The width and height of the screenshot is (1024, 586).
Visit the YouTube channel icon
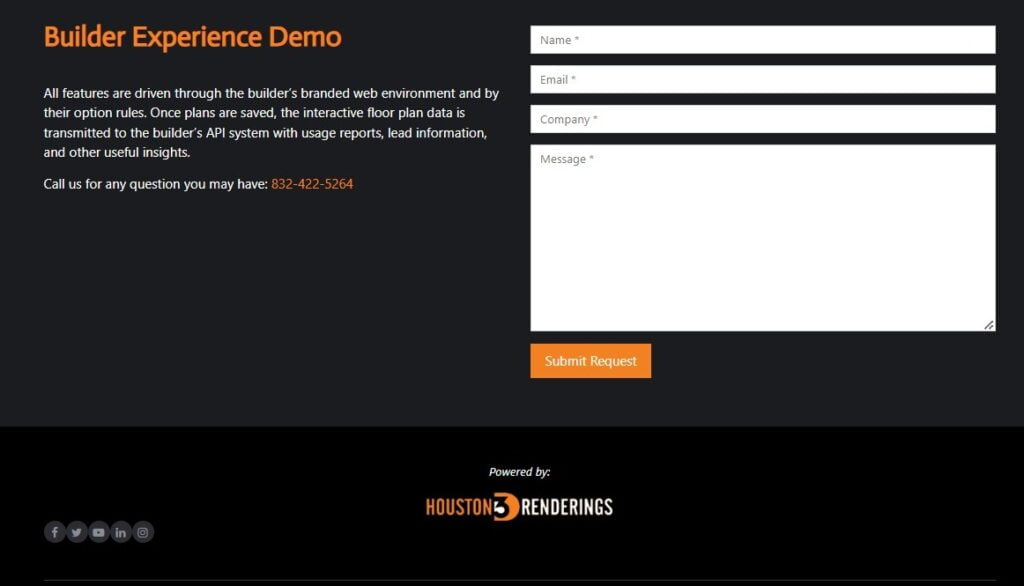98,532
